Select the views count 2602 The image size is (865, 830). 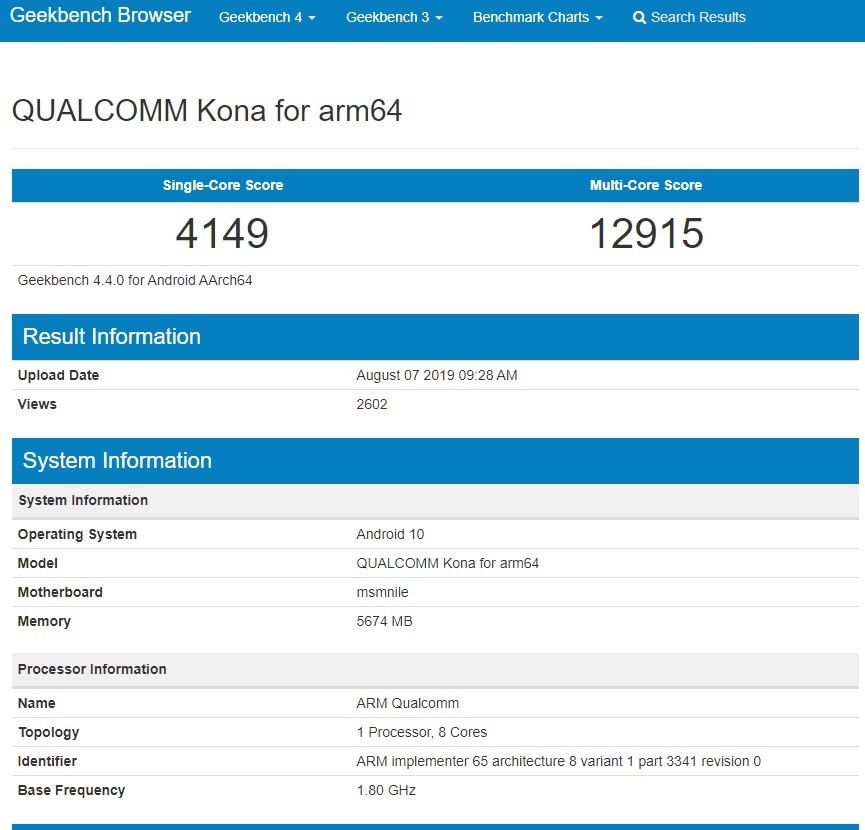click(x=372, y=404)
